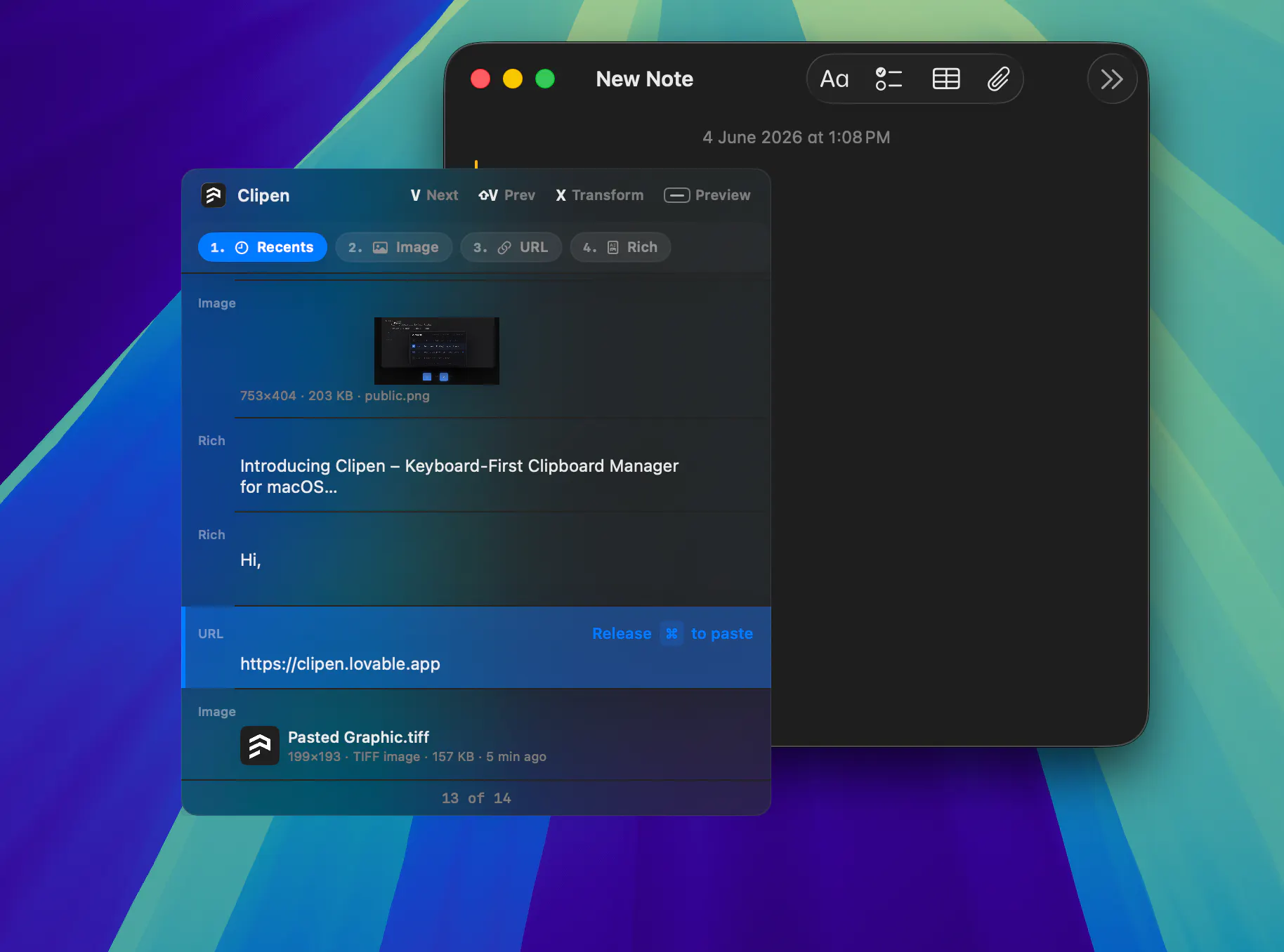
Task: Switch to the Rich filter tab
Action: coord(620,247)
